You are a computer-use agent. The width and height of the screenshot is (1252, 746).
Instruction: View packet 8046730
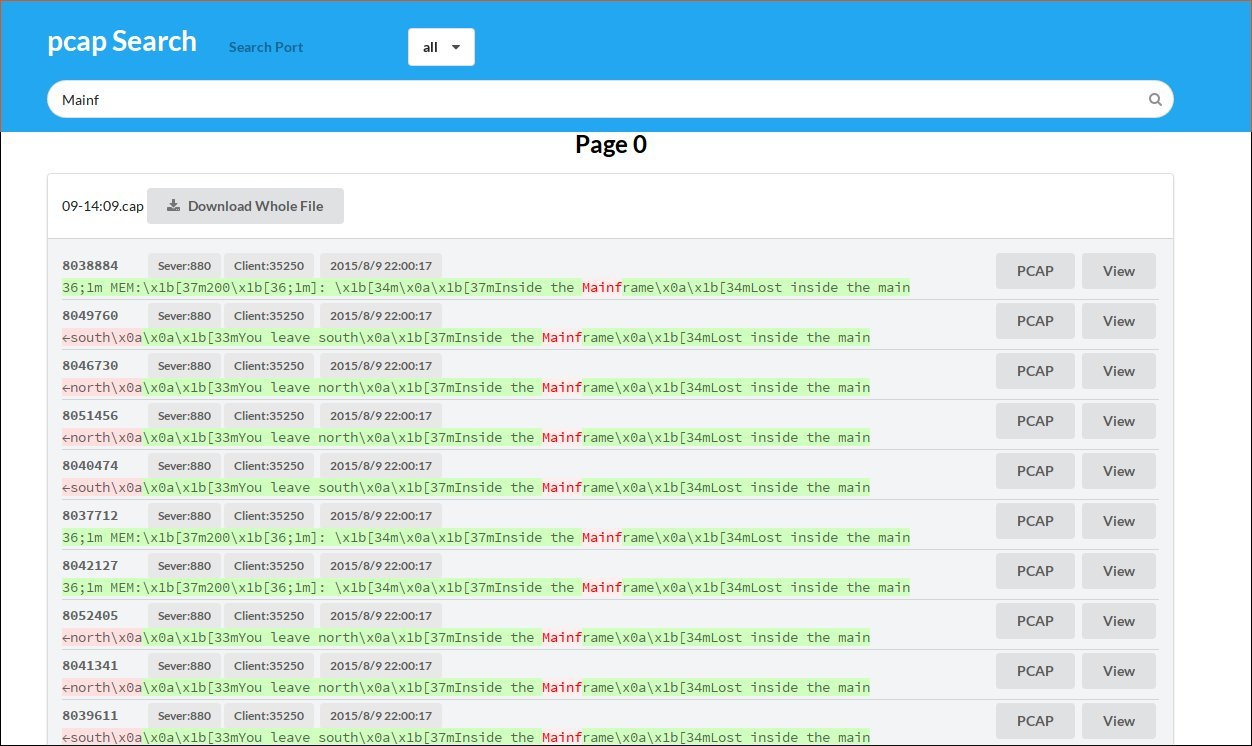(1119, 371)
